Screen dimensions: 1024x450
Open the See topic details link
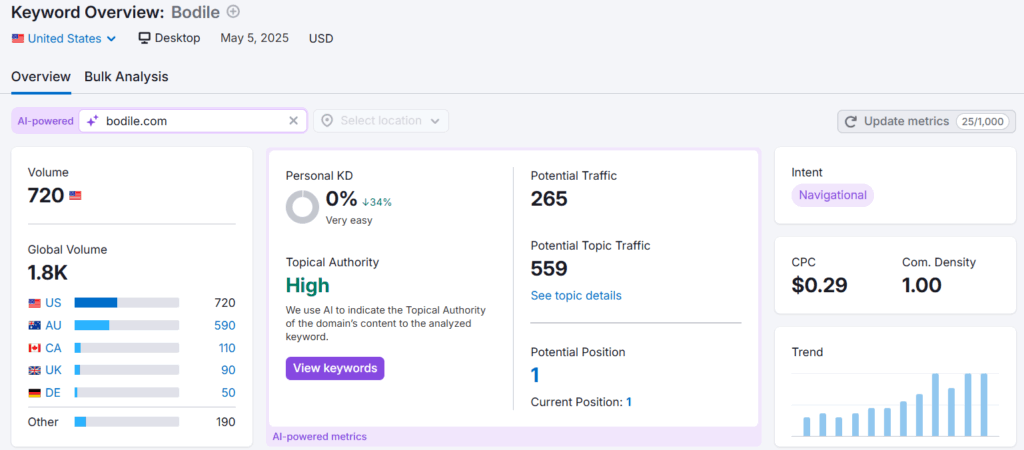click(x=576, y=296)
